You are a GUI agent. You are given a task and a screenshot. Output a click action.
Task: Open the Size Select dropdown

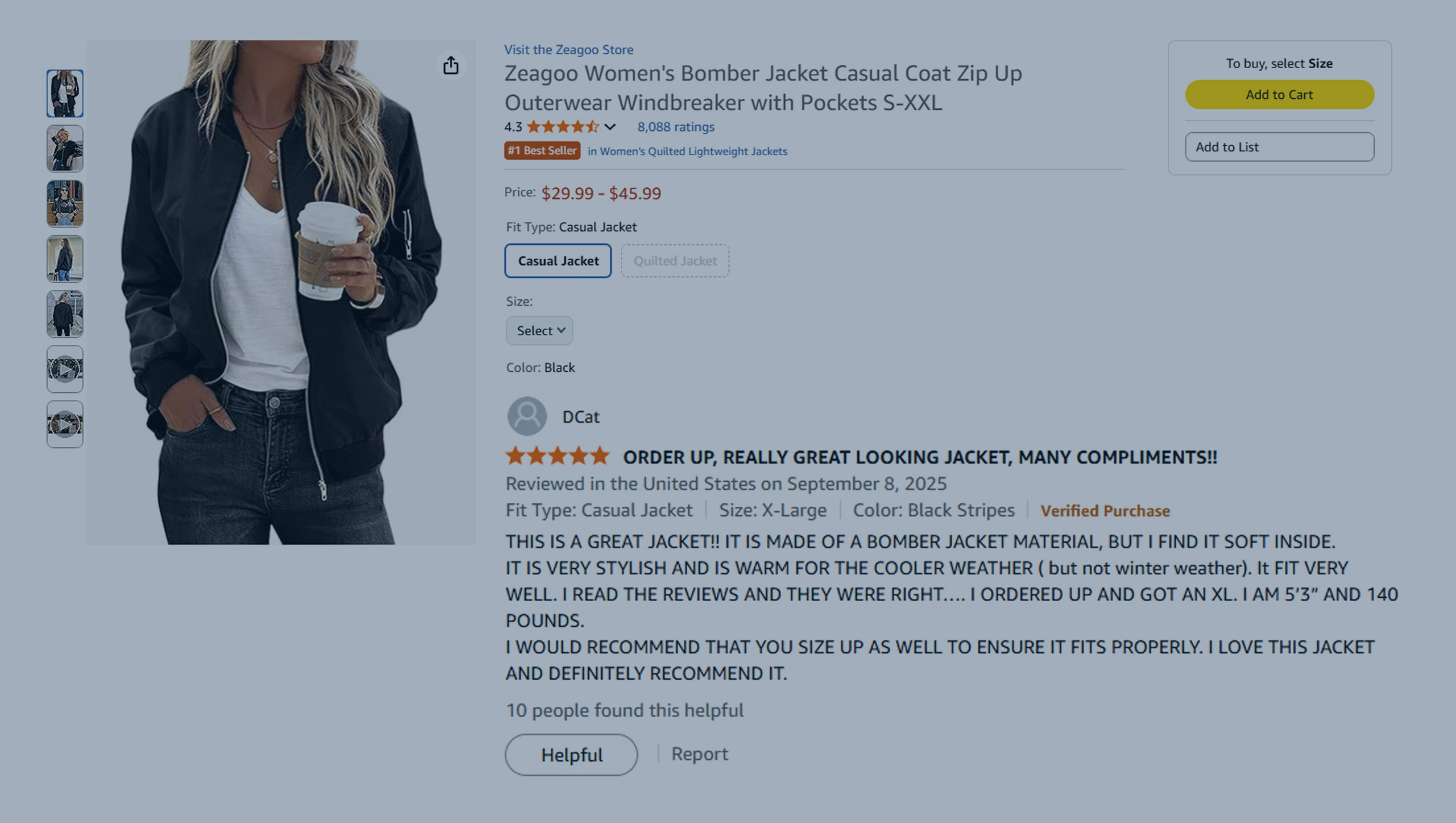(x=539, y=331)
